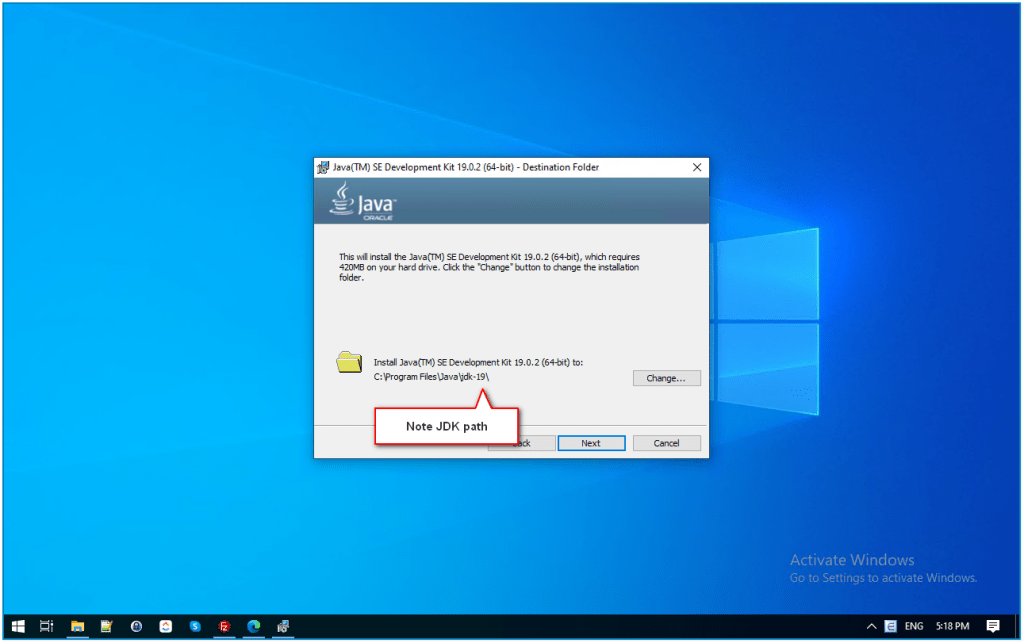Click the Next button in installer
1024x643 pixels.
click(591, 443)
